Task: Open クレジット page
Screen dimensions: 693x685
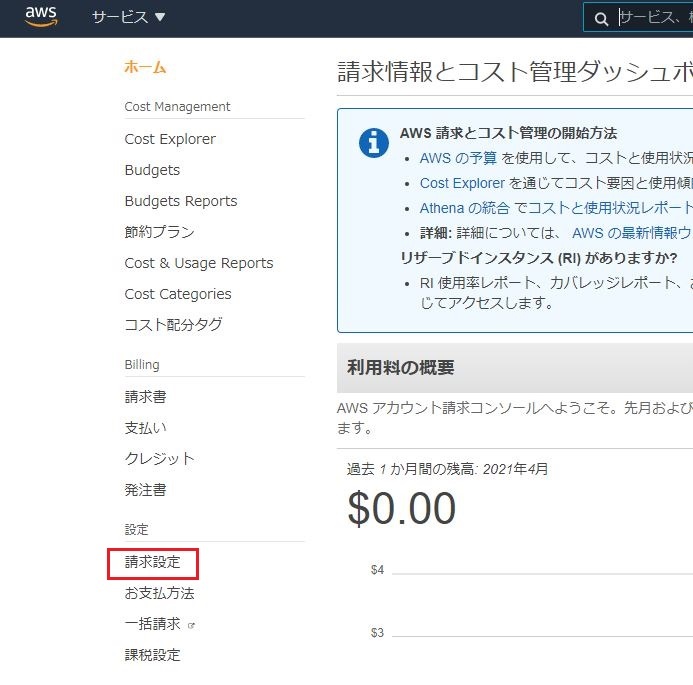Action: (160, 459)
